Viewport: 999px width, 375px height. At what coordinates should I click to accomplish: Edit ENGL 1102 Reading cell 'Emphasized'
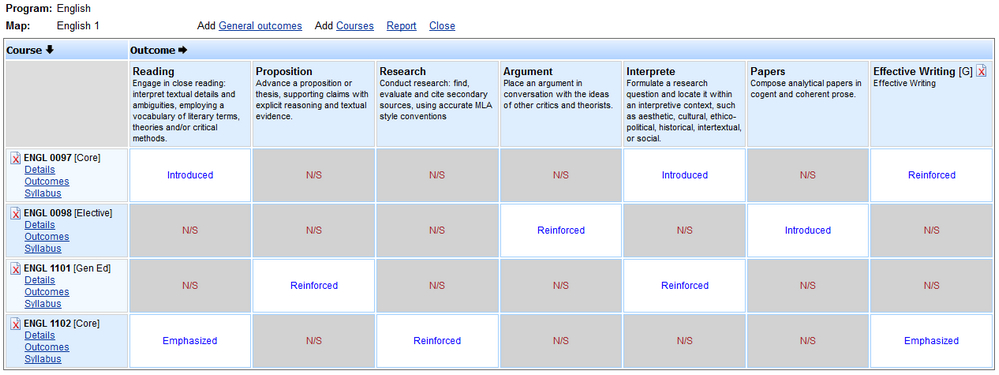click(190, 341)
